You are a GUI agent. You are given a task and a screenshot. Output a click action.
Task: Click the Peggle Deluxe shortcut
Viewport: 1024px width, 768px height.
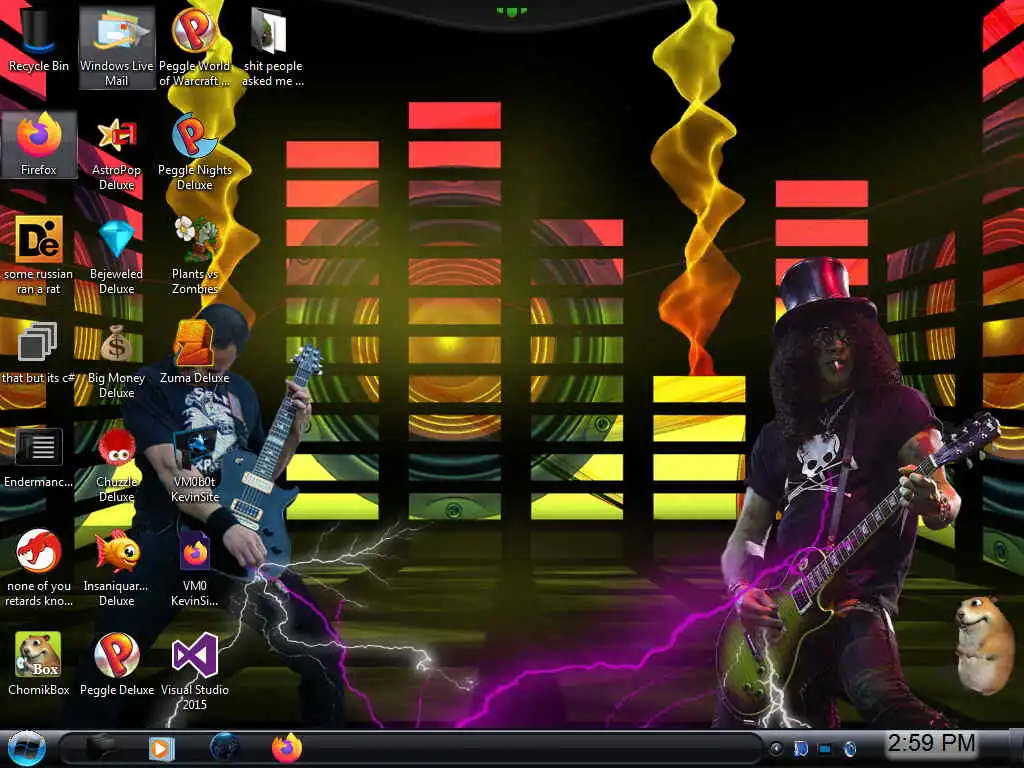pyautogui.click(x=116, y=664)
